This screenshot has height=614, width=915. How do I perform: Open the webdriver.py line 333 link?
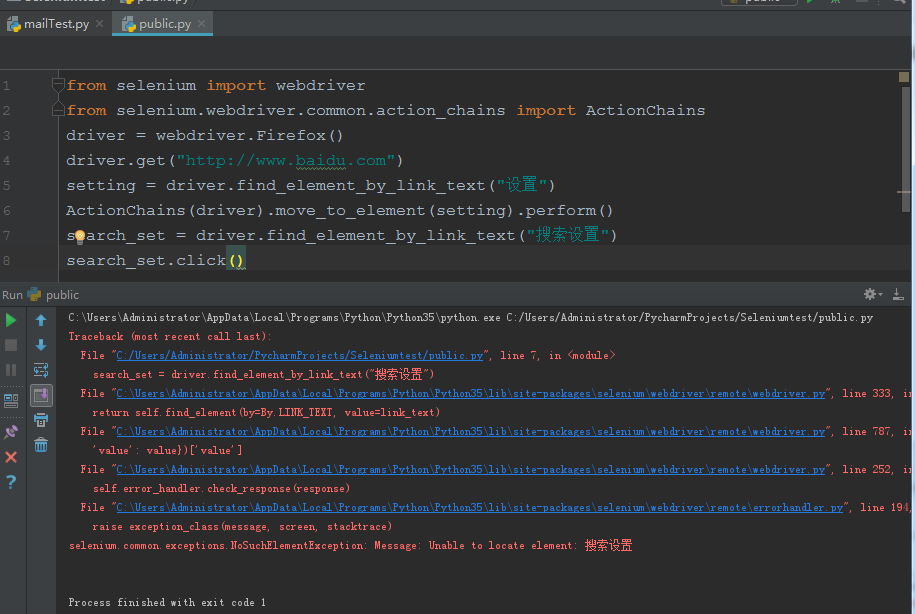click(x=471, y=393)
